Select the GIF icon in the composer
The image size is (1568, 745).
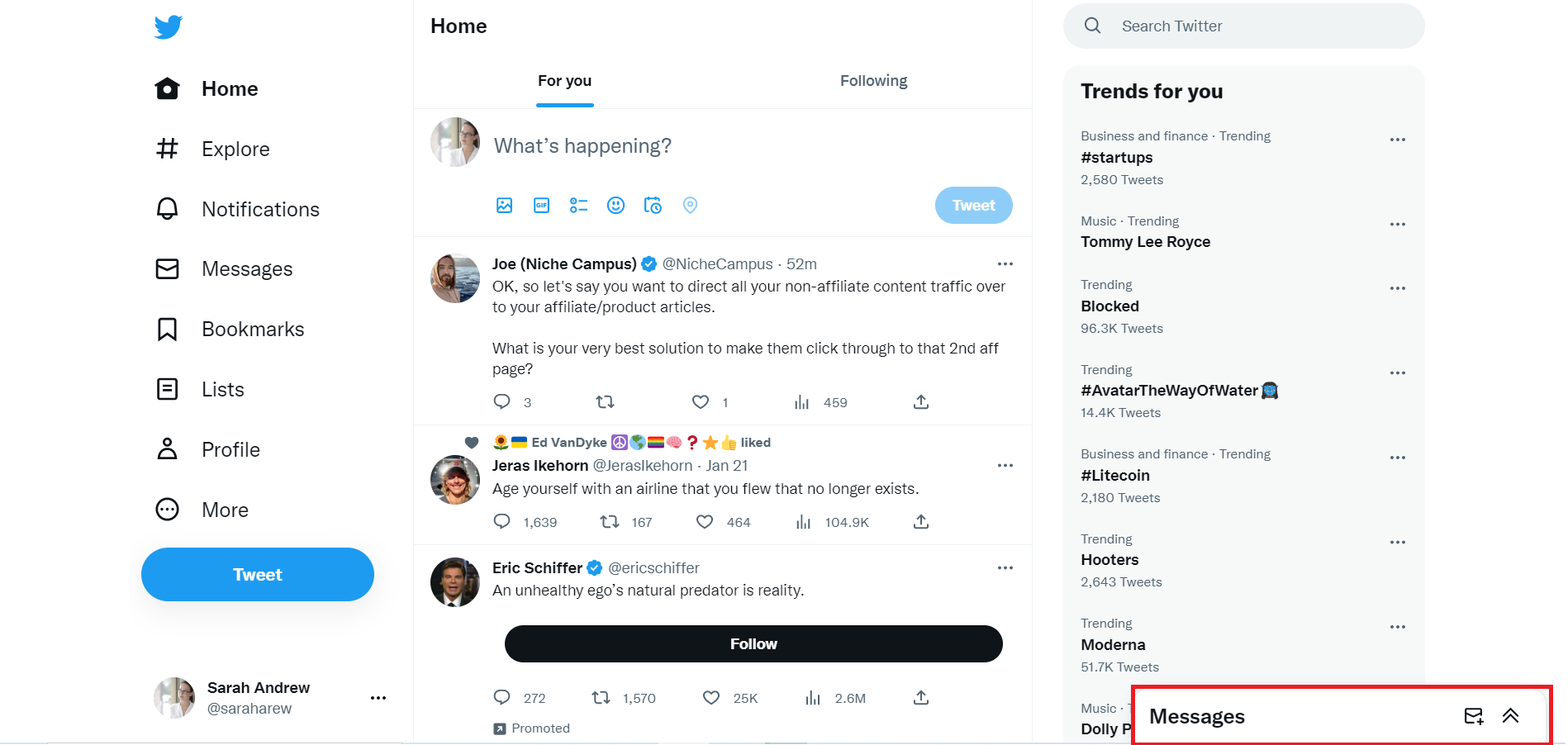[x=541, y=205]
